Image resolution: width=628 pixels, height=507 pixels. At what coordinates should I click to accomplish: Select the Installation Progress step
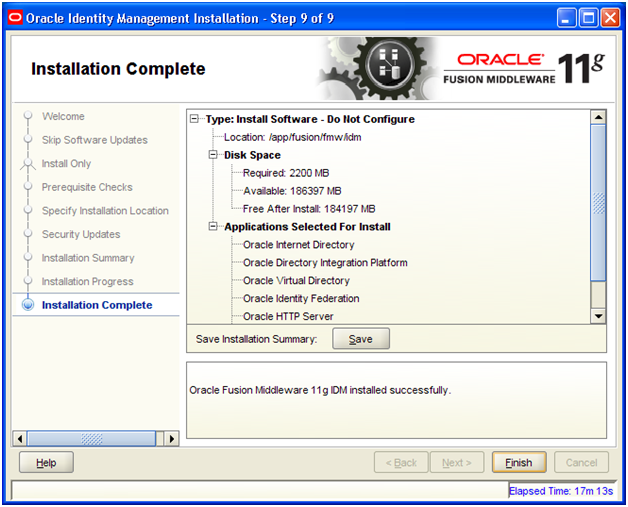coord(87,282)
